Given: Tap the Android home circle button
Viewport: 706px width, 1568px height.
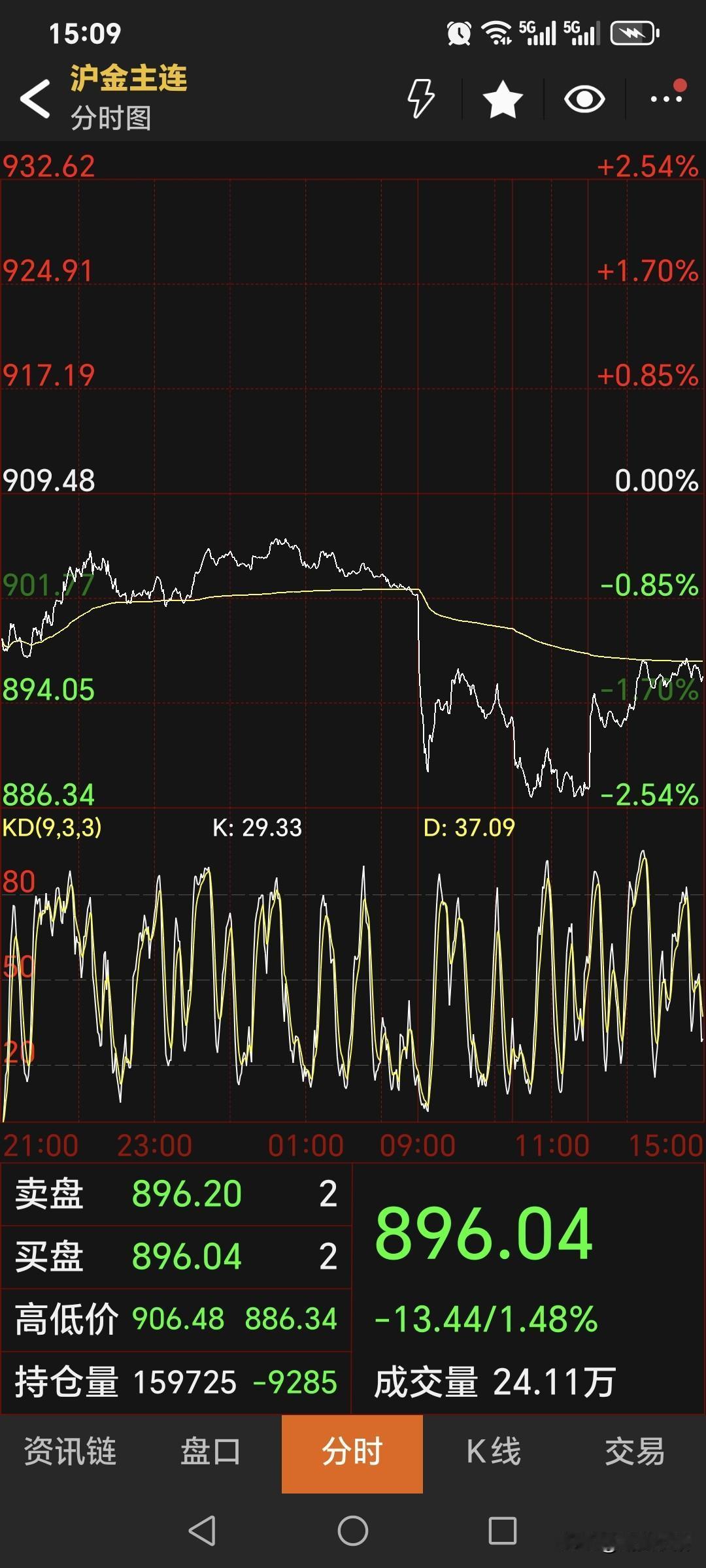Looking at the screenshot, I should click(353, 1530).
